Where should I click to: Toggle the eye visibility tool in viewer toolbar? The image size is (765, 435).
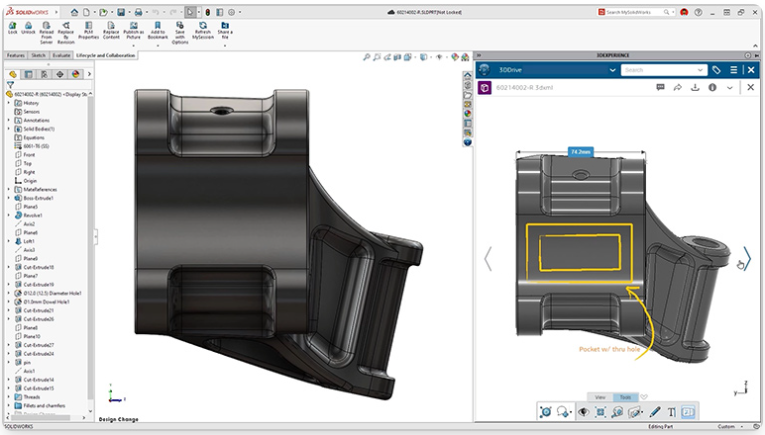click(584, 412)
